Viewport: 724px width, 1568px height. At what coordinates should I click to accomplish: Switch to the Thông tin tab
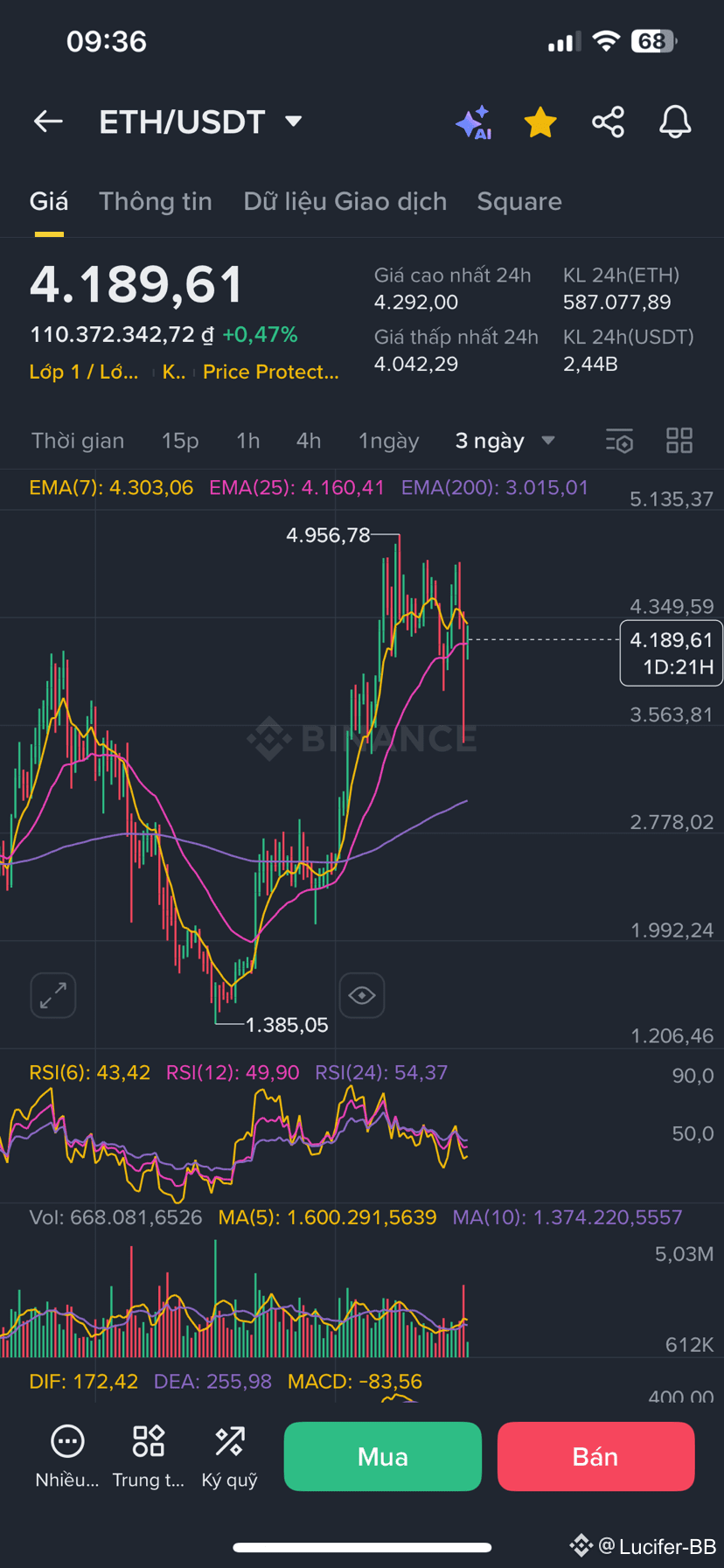(156, 201)
